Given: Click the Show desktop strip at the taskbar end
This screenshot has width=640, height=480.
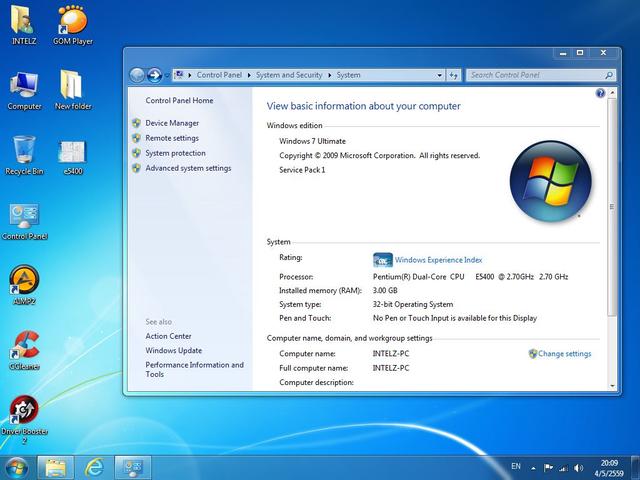Looking at the screenshot, I should coord(636,468).
